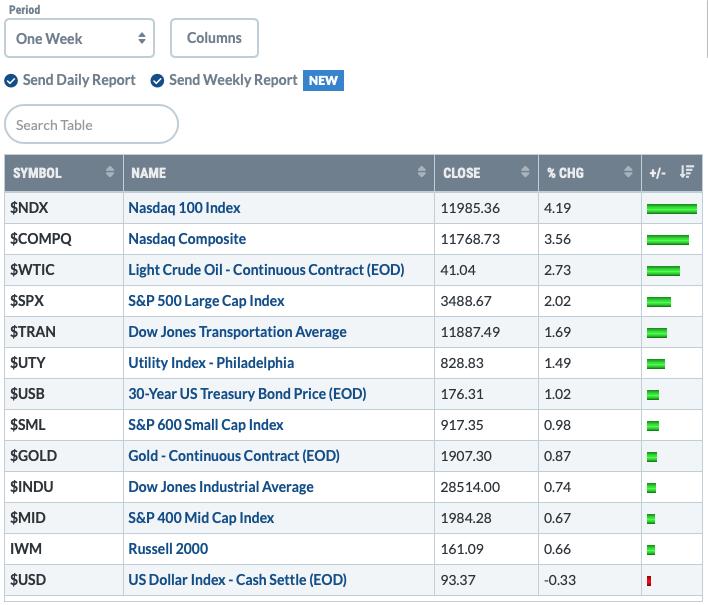Viewport: 708px width, 605px height.
Task: Click the green bar in $SPX row
Action: tap(659, 302)
